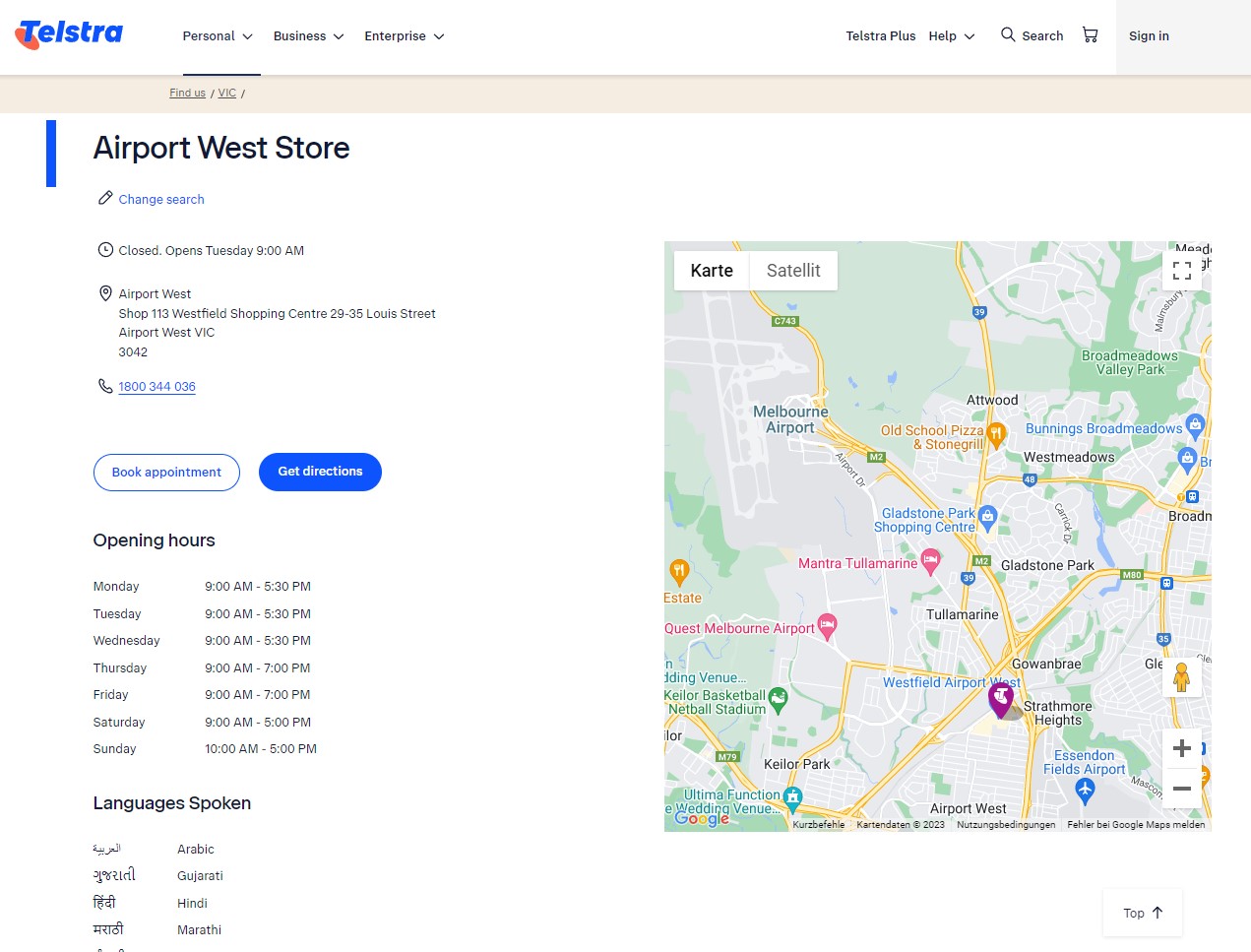Click the Gujarati language entry
1251x952 pixels.
[158, 876]
